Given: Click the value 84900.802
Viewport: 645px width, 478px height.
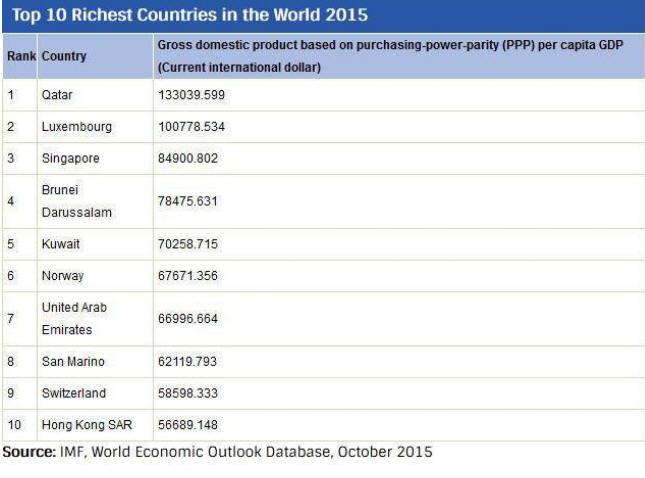Looking at the screenshot, I should 188,158.
